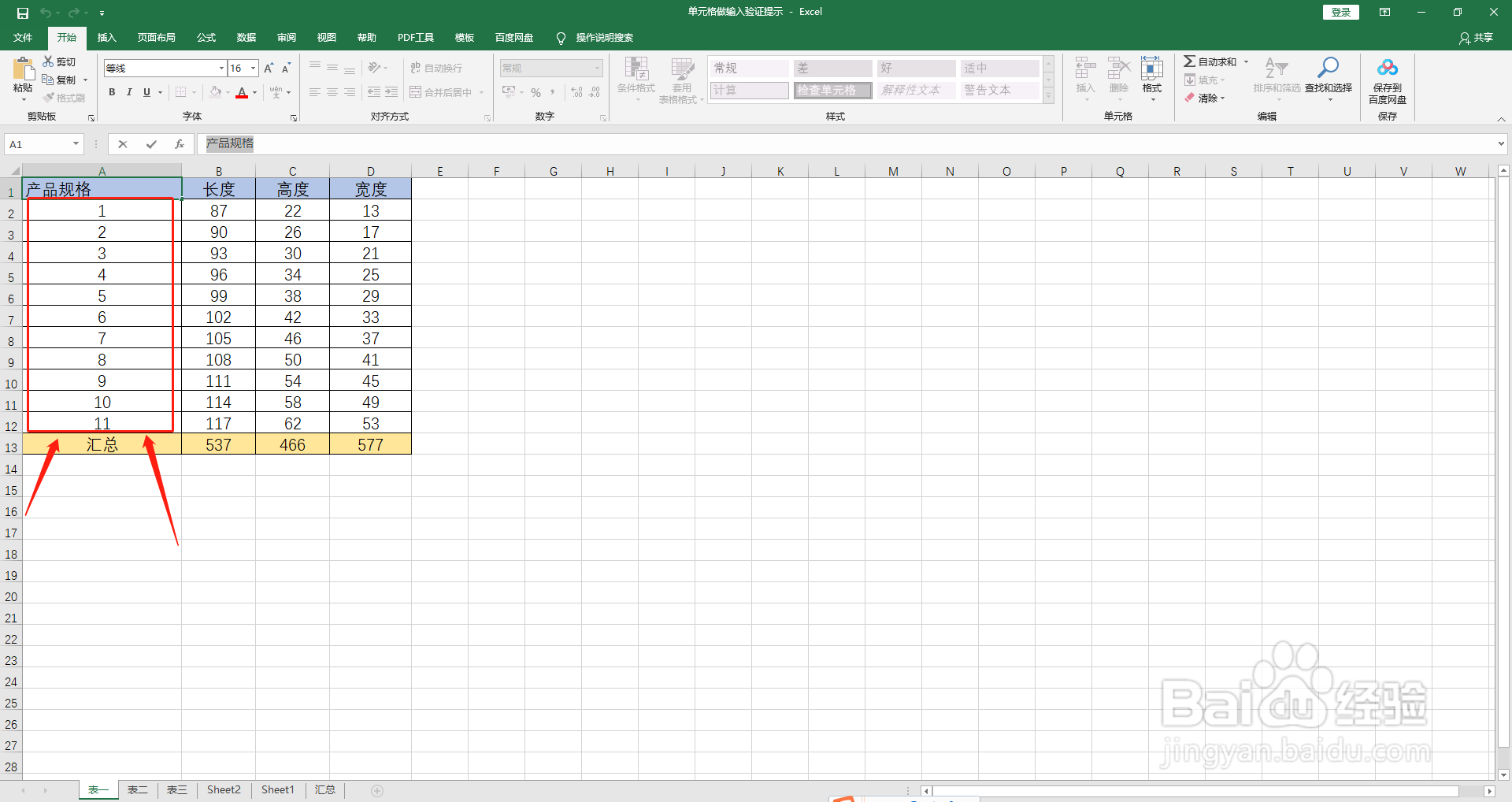Image resolution: width=1512 pixels, height=802 pixels.
Task: Click the Paste clipboard icon
Action: 24,69
